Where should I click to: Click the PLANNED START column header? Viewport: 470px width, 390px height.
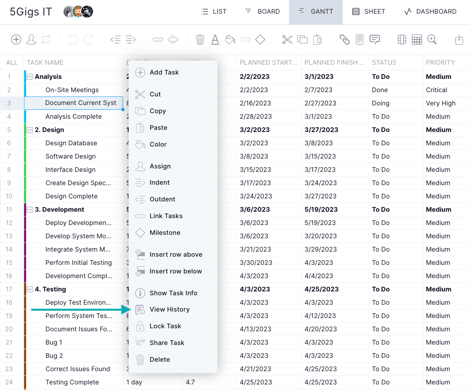point(268,62)
